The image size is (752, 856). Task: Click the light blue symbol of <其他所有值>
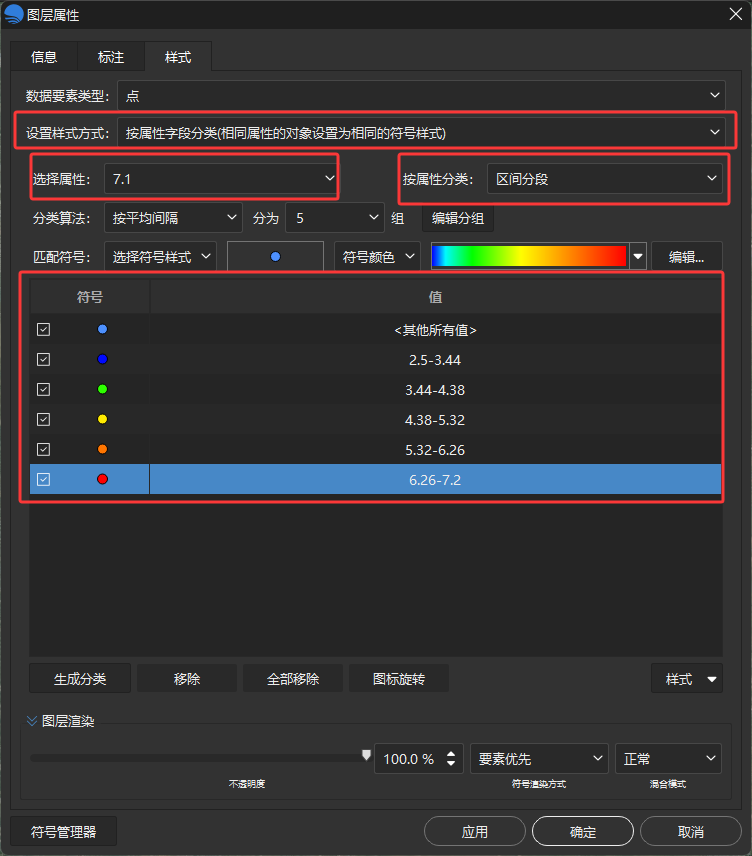pos(102,329)
